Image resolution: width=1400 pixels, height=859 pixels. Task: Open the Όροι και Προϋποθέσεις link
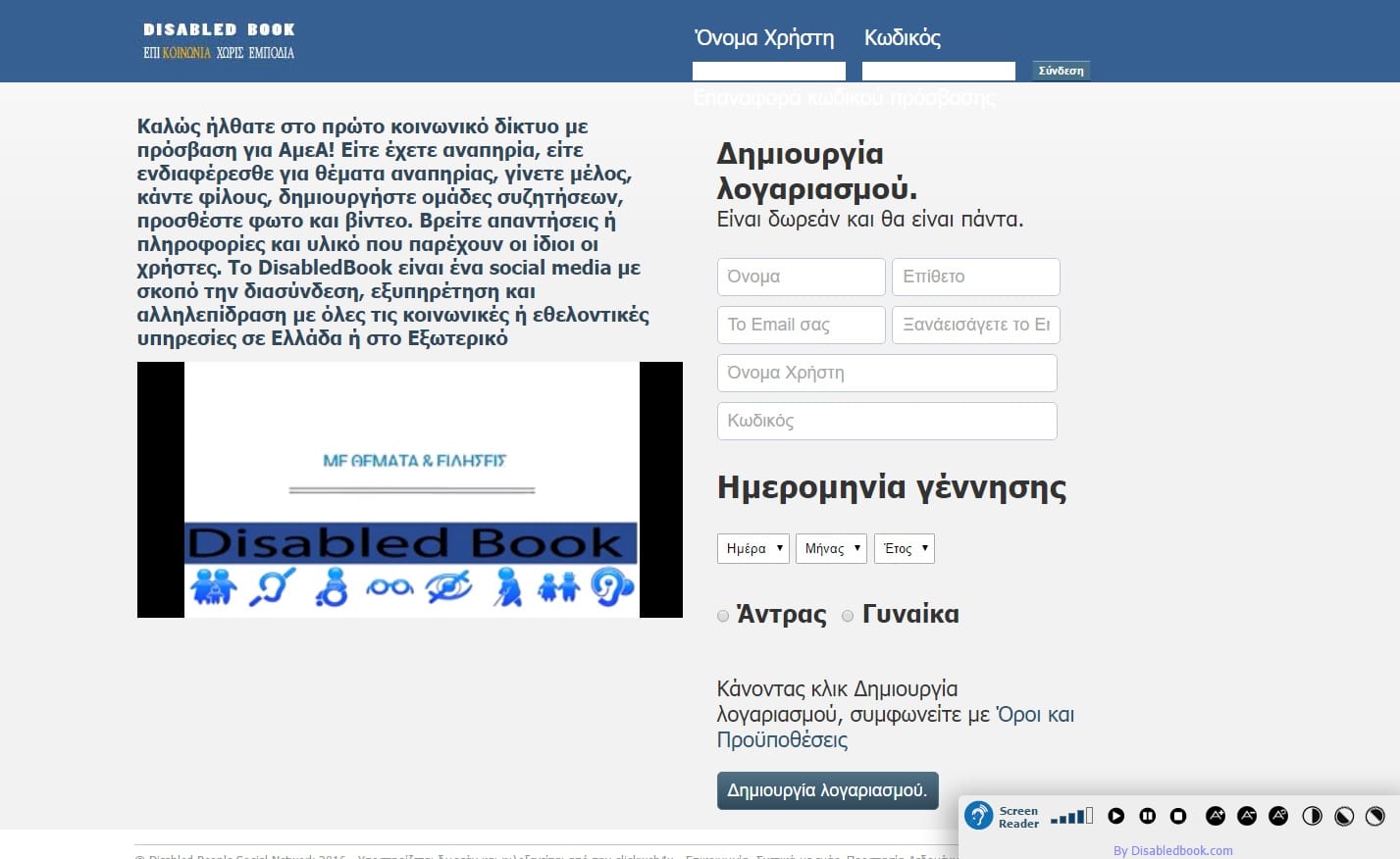click(896, 727)
